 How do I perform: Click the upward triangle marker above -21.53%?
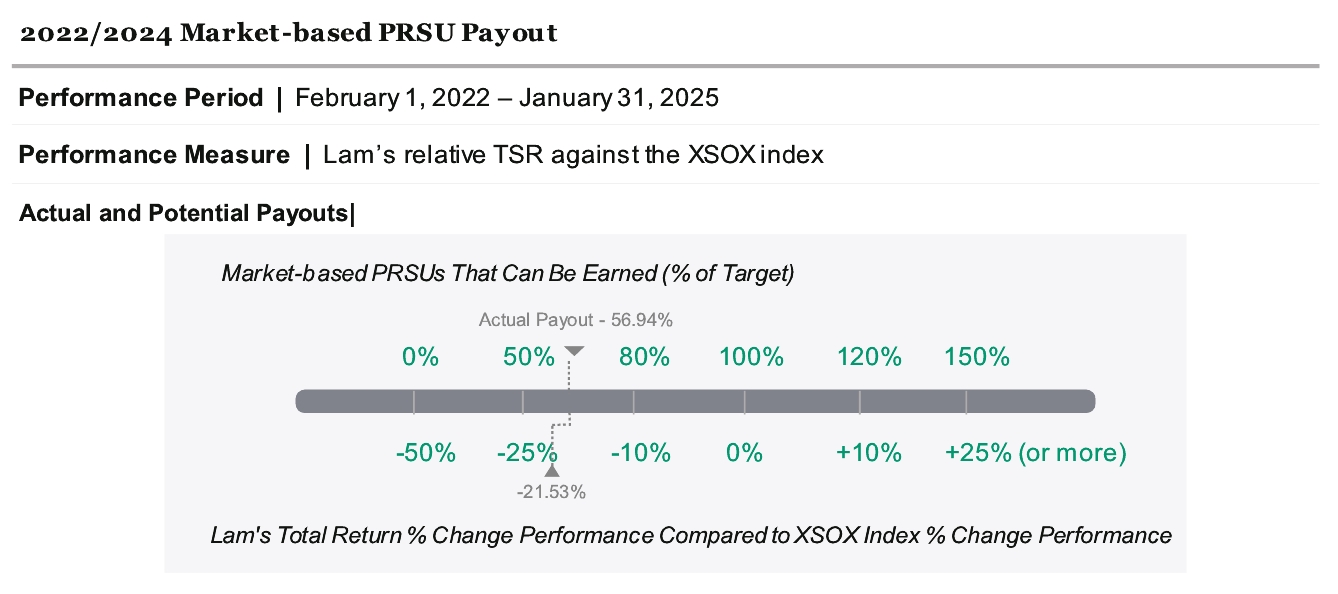[551, 470]
